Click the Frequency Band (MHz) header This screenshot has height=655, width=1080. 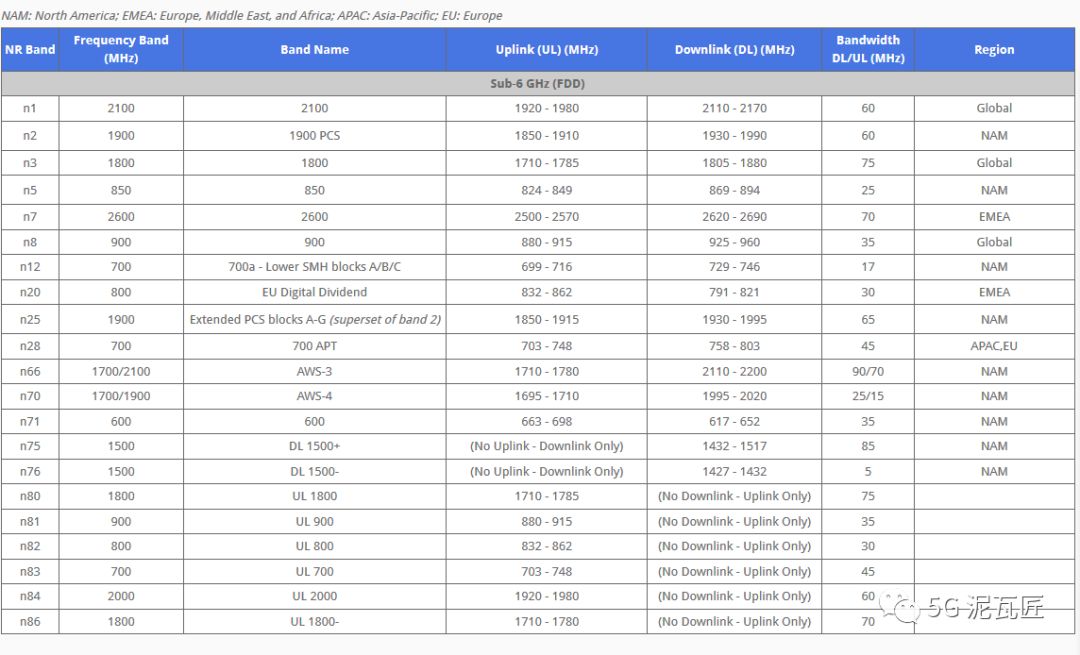pos(121,50)
